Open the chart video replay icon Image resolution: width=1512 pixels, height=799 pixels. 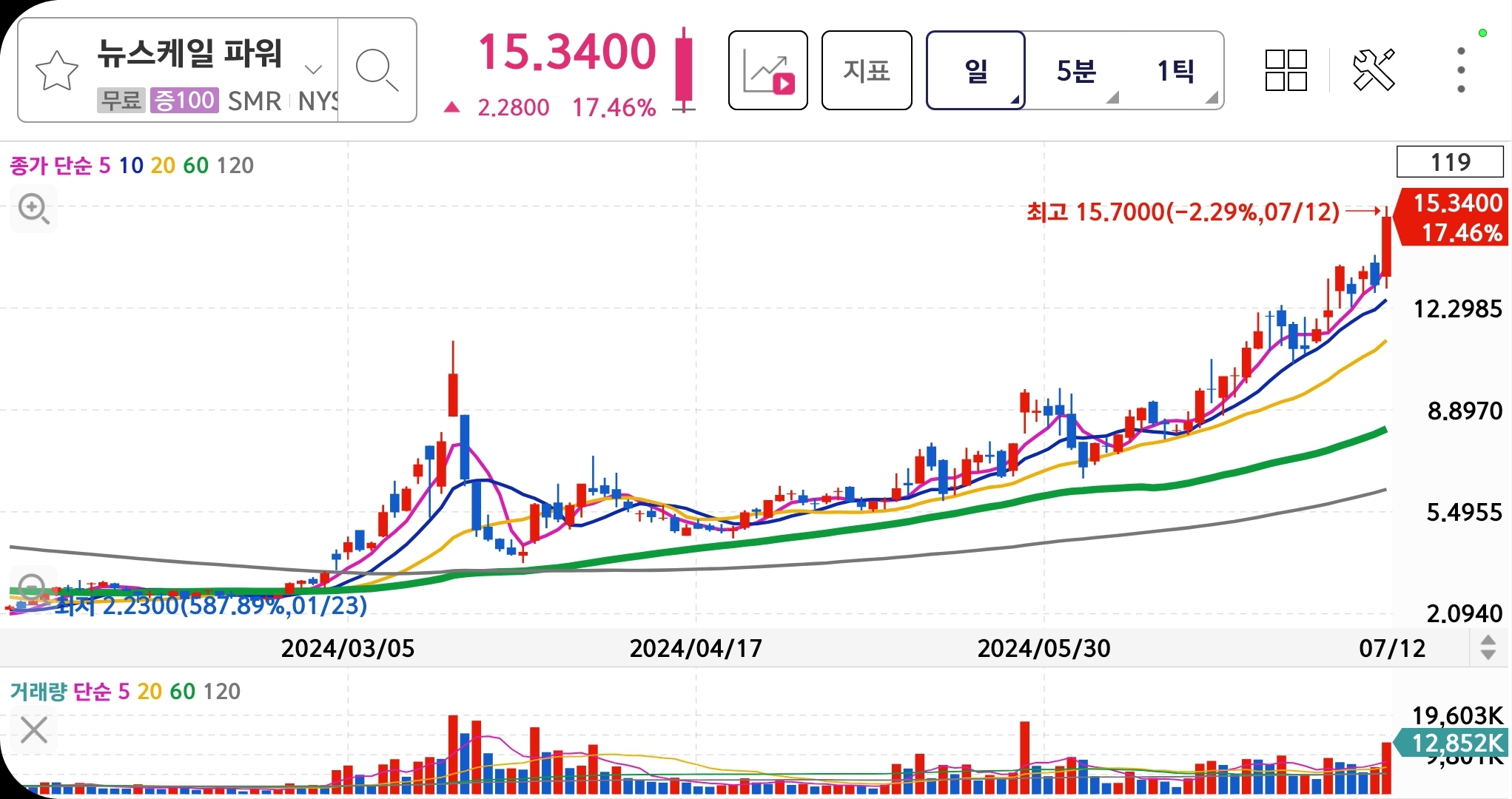(x=767, y=71)
